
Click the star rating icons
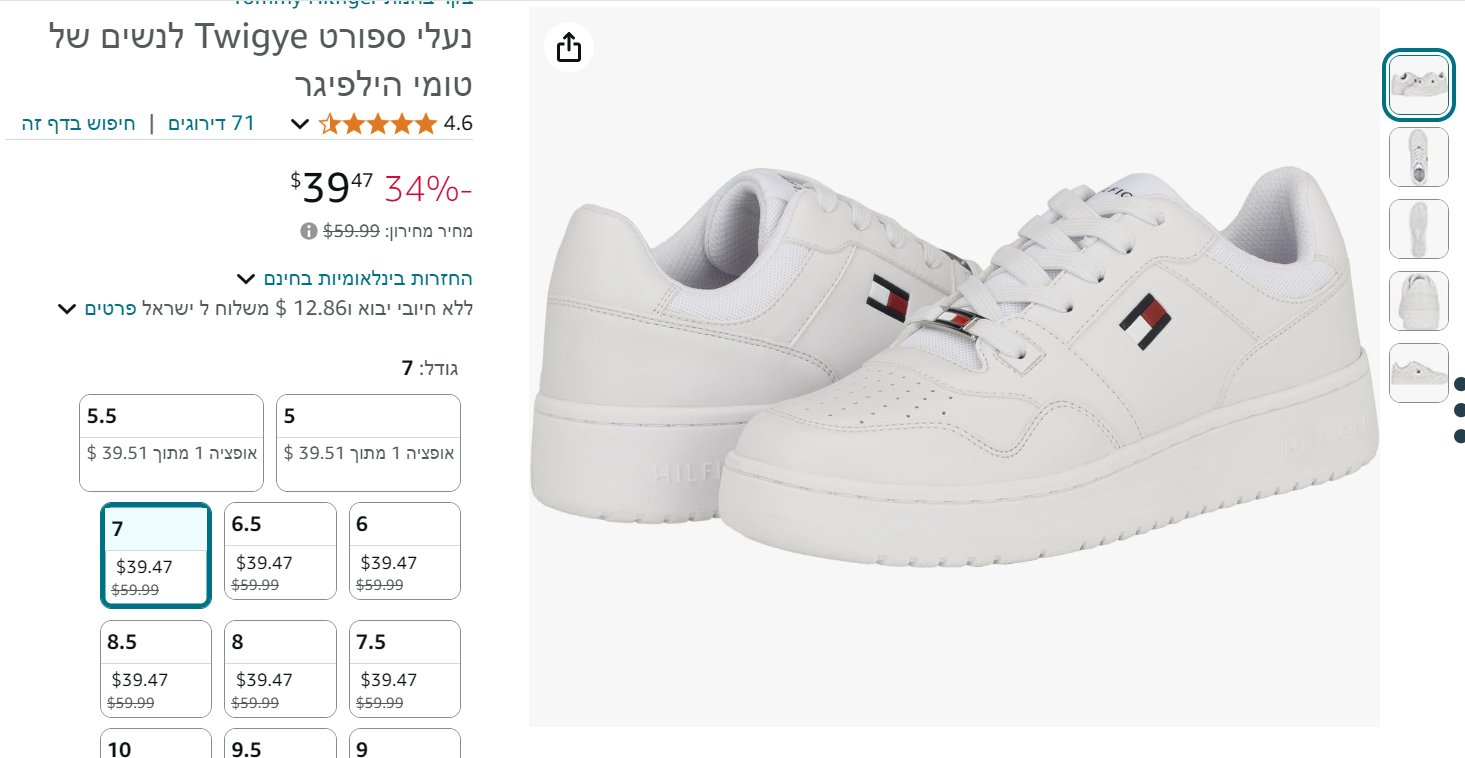[378, 124]
